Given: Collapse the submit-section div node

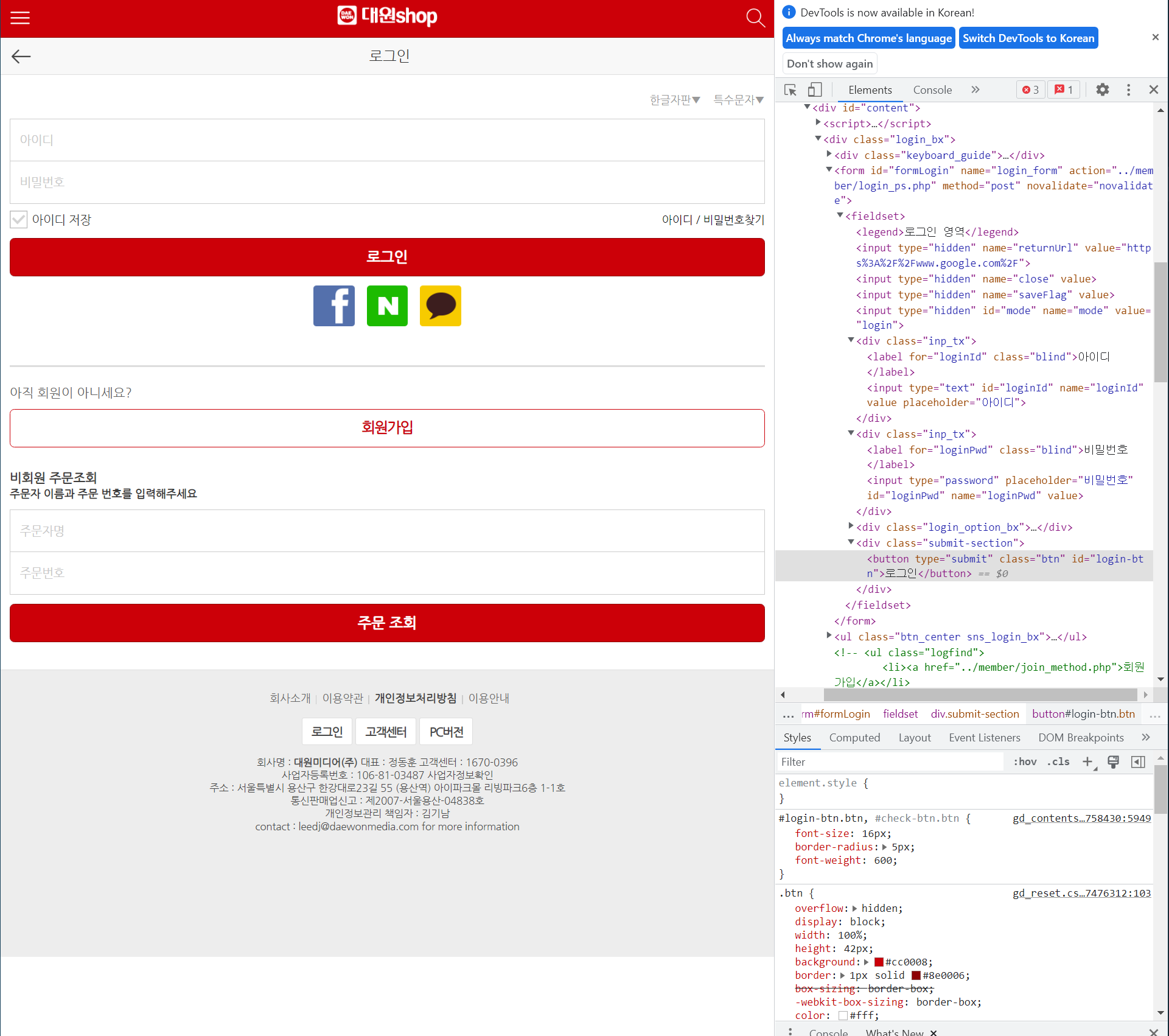Looking at the screenshot, I should [851, 542].
